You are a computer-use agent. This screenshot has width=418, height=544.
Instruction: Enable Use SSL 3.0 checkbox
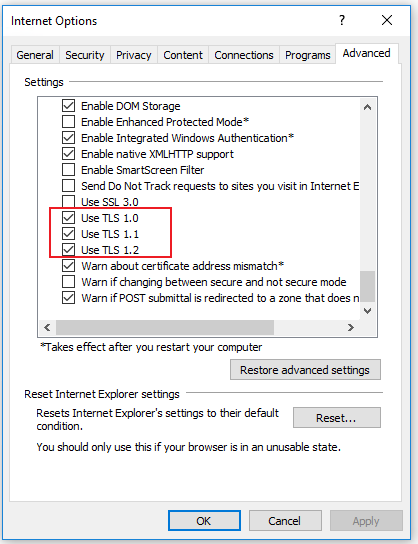(x=68, y=202)
